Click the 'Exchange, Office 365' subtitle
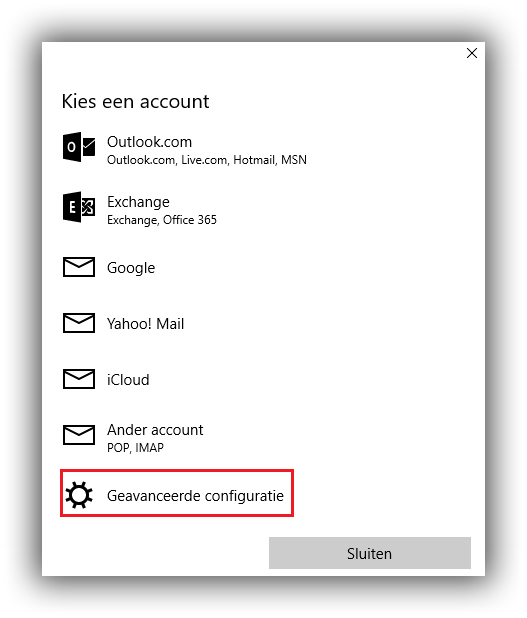Image resolution: width=527 pixels, height=618 pixels. pos(162,220)
